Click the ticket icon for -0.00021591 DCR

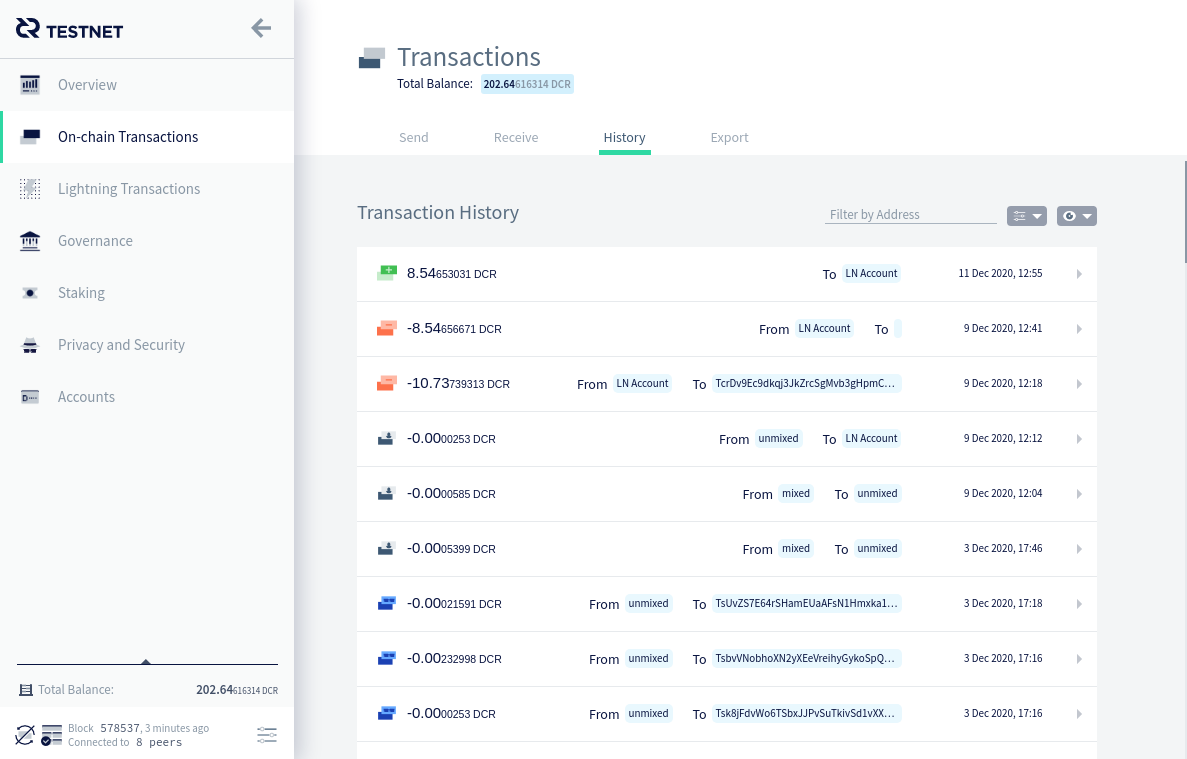pyautogui.click(x=387, y=604)
